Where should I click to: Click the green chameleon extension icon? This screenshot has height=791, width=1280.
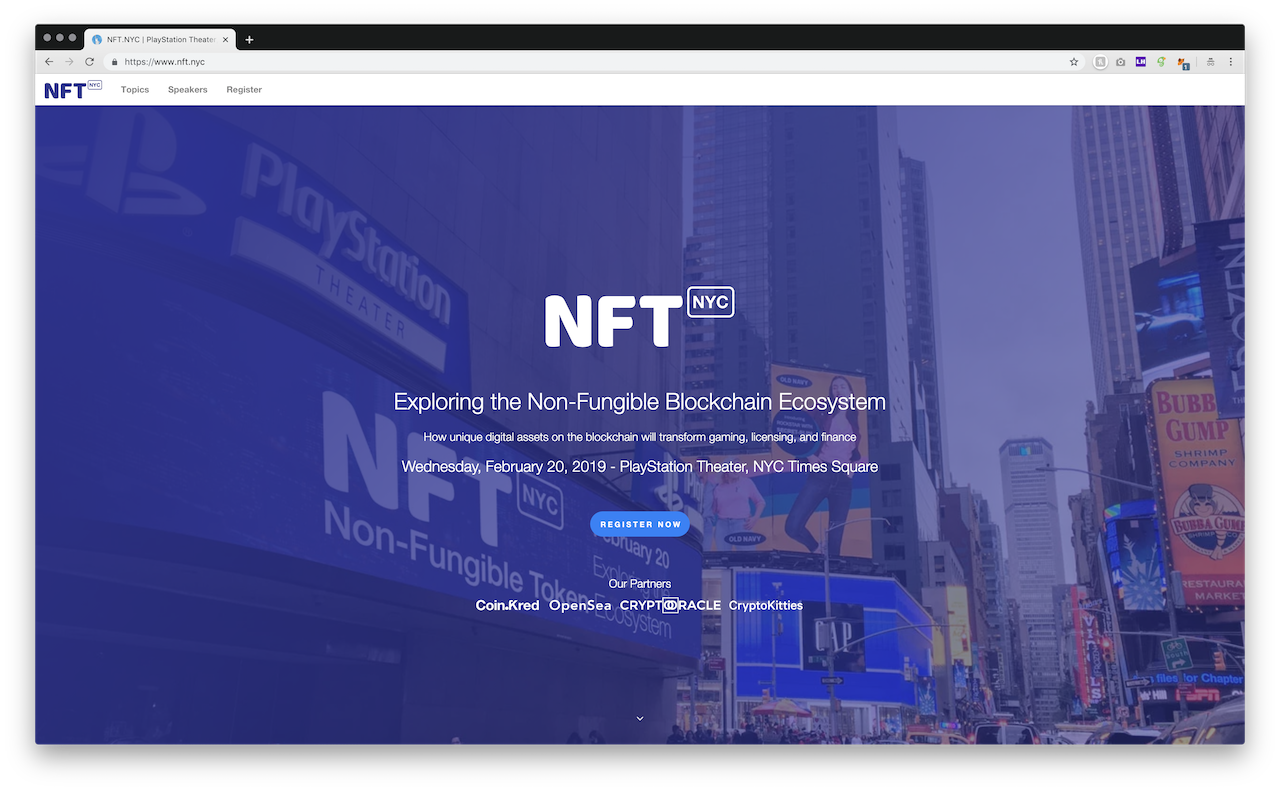[1161, 62]
